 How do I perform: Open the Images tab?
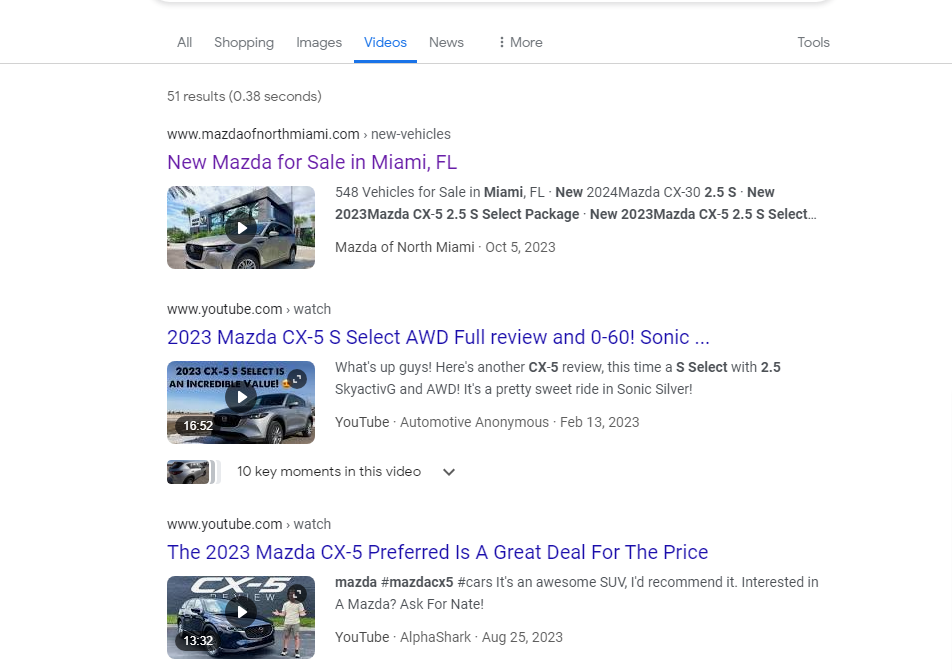pos(319,43)
